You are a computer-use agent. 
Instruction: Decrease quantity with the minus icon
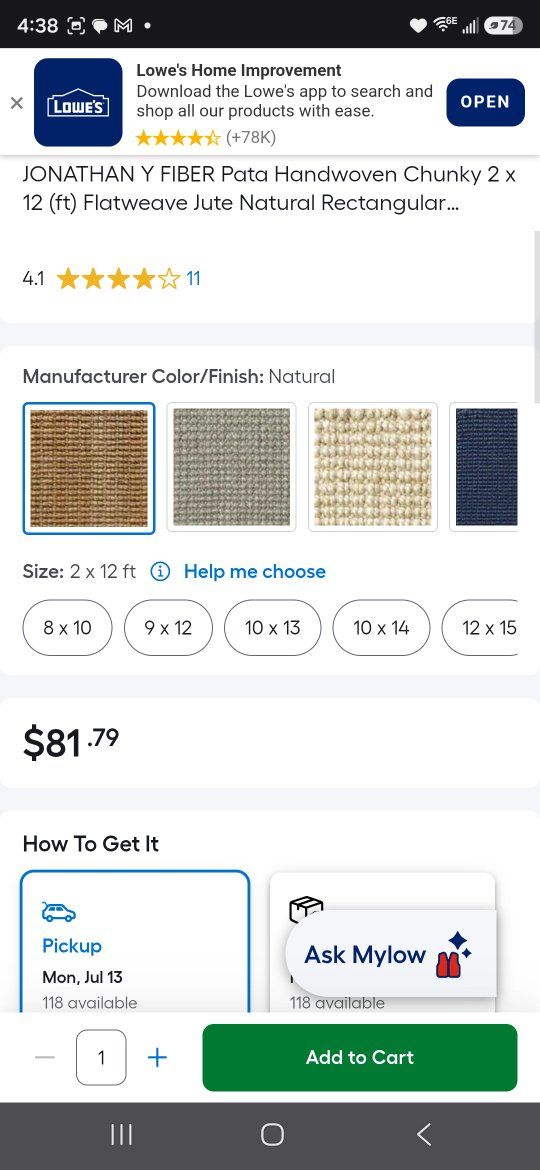coord(45,1057)
